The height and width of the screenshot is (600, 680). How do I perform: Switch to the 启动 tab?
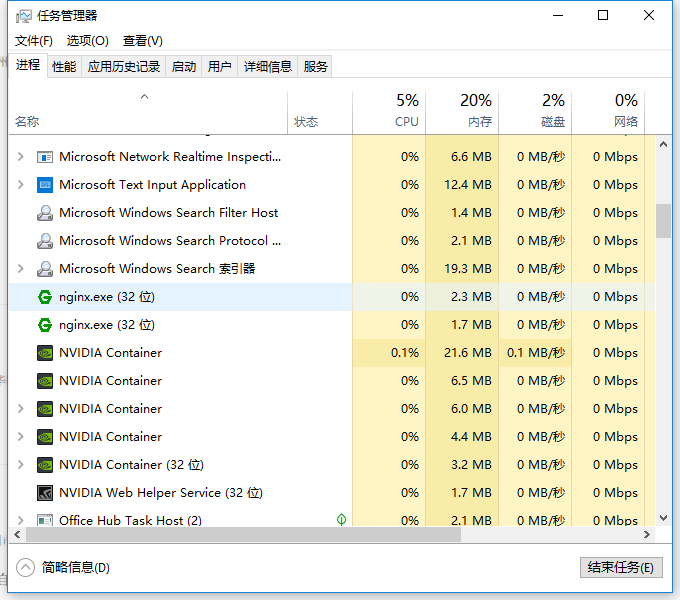(183, 67)
